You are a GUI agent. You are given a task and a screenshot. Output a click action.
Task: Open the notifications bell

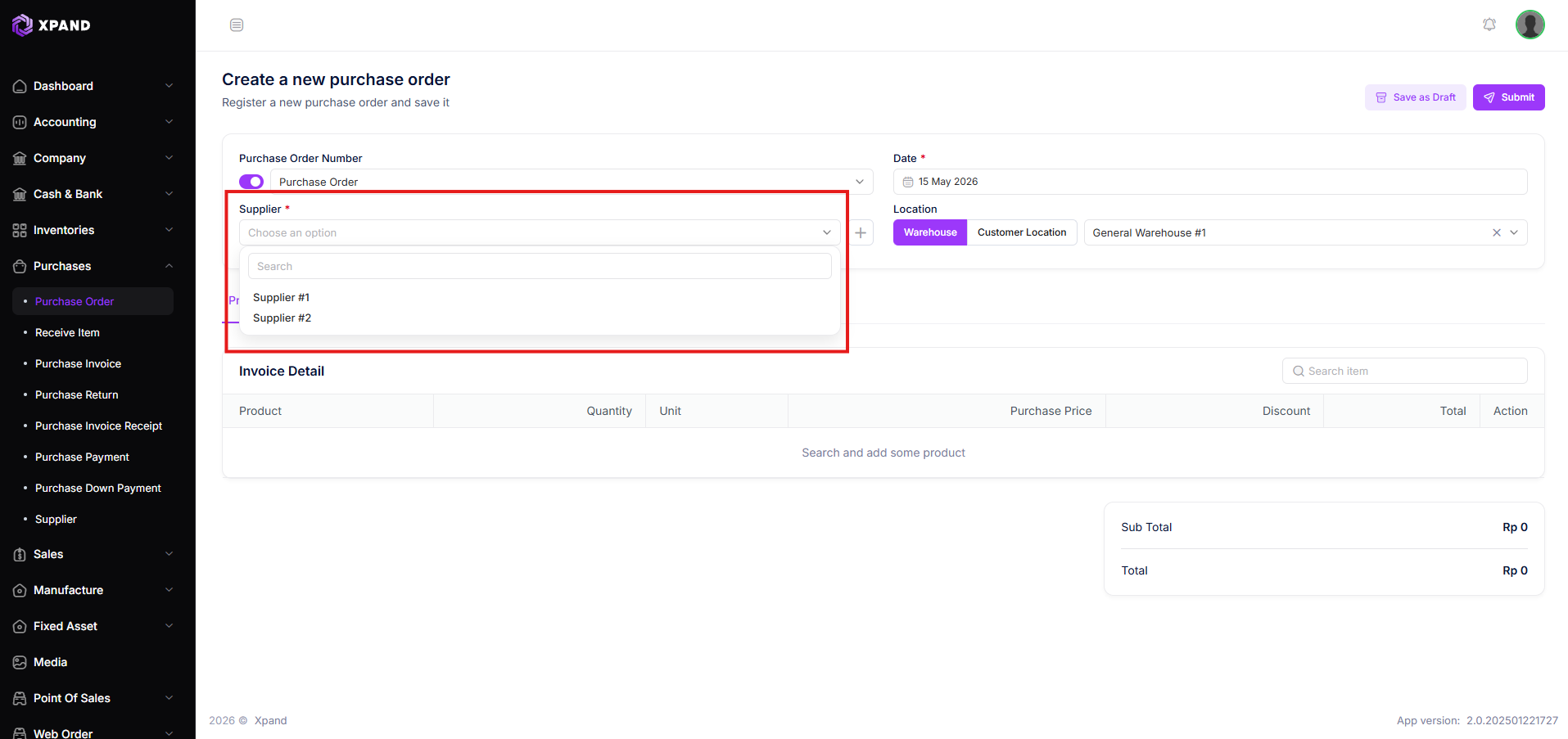1489,25
